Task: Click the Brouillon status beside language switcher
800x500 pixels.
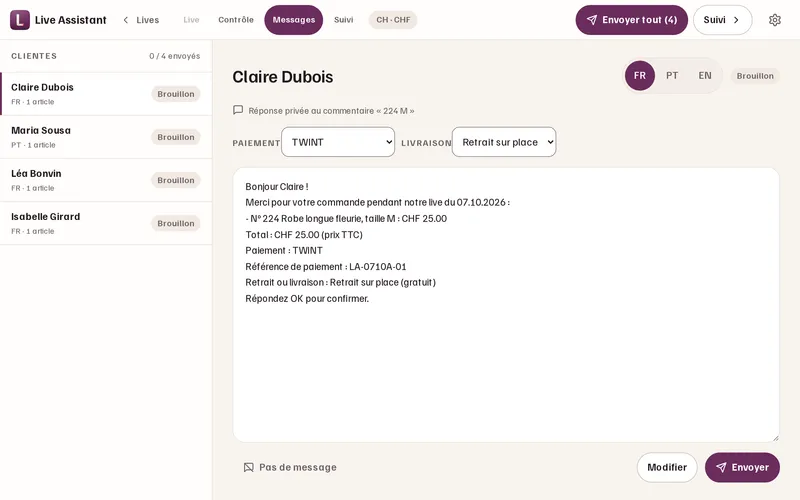Action: tap(755, 76)
